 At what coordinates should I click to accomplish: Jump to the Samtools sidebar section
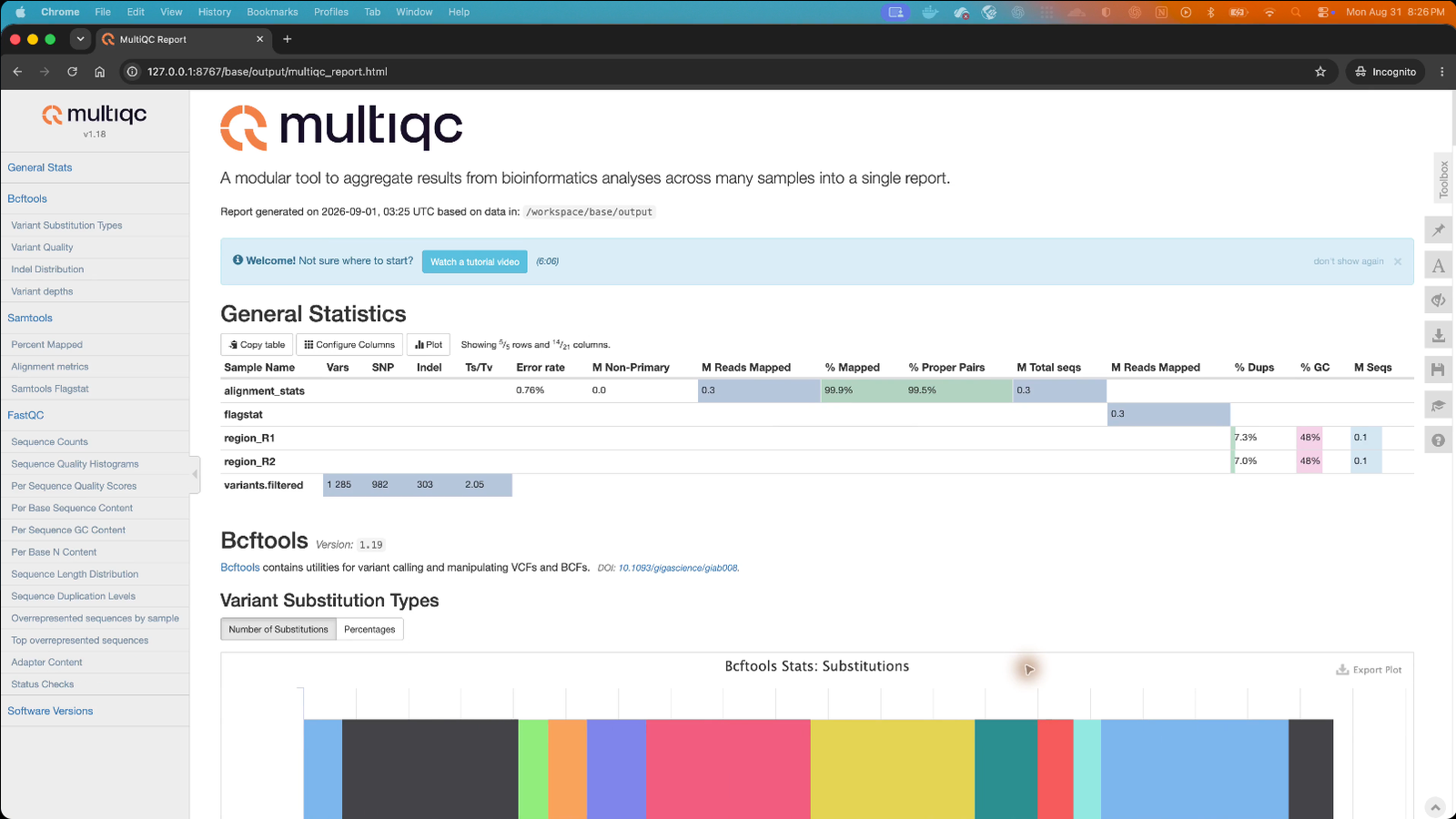tap(30, 318)
